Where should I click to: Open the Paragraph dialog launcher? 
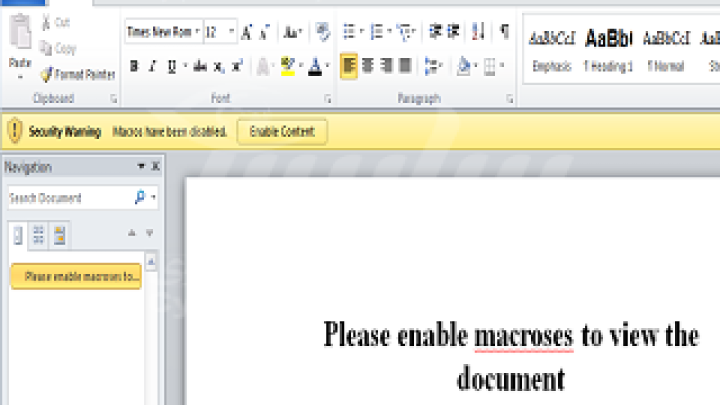pos(509,99)
